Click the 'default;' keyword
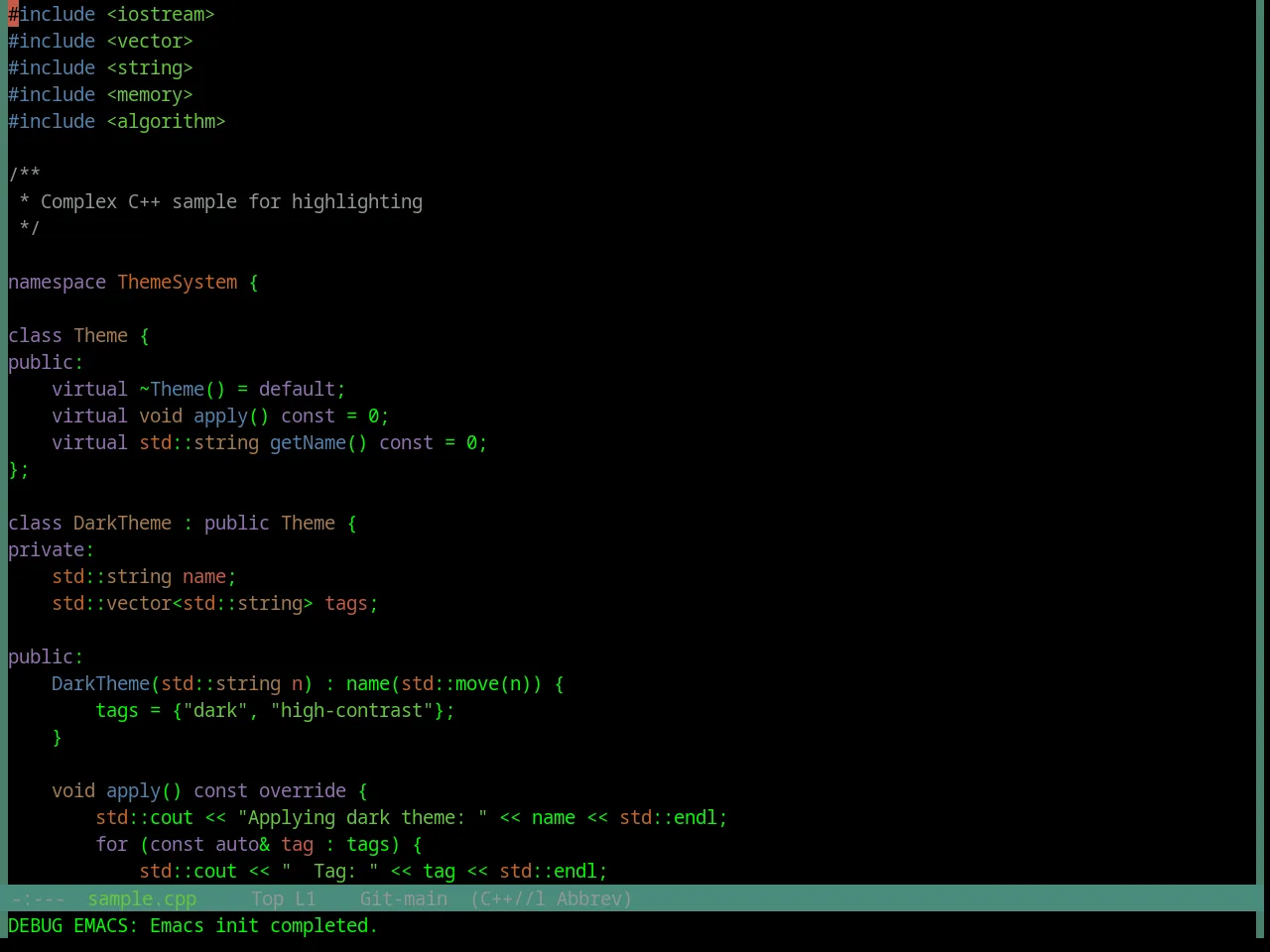This screenshot has width=1270, height=952. [x=303, y=389]
